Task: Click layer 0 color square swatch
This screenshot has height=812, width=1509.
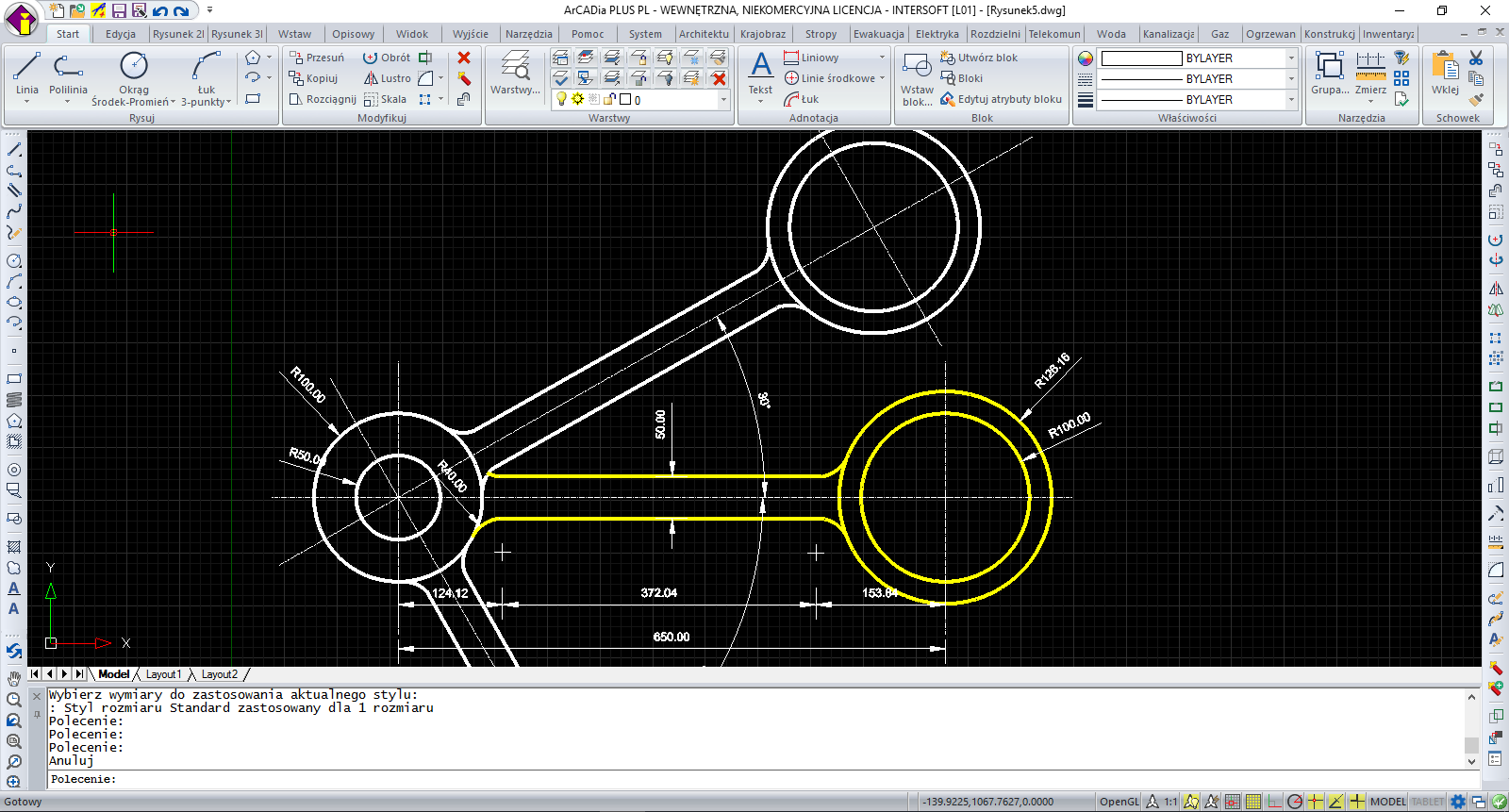Action: (625, 99)
